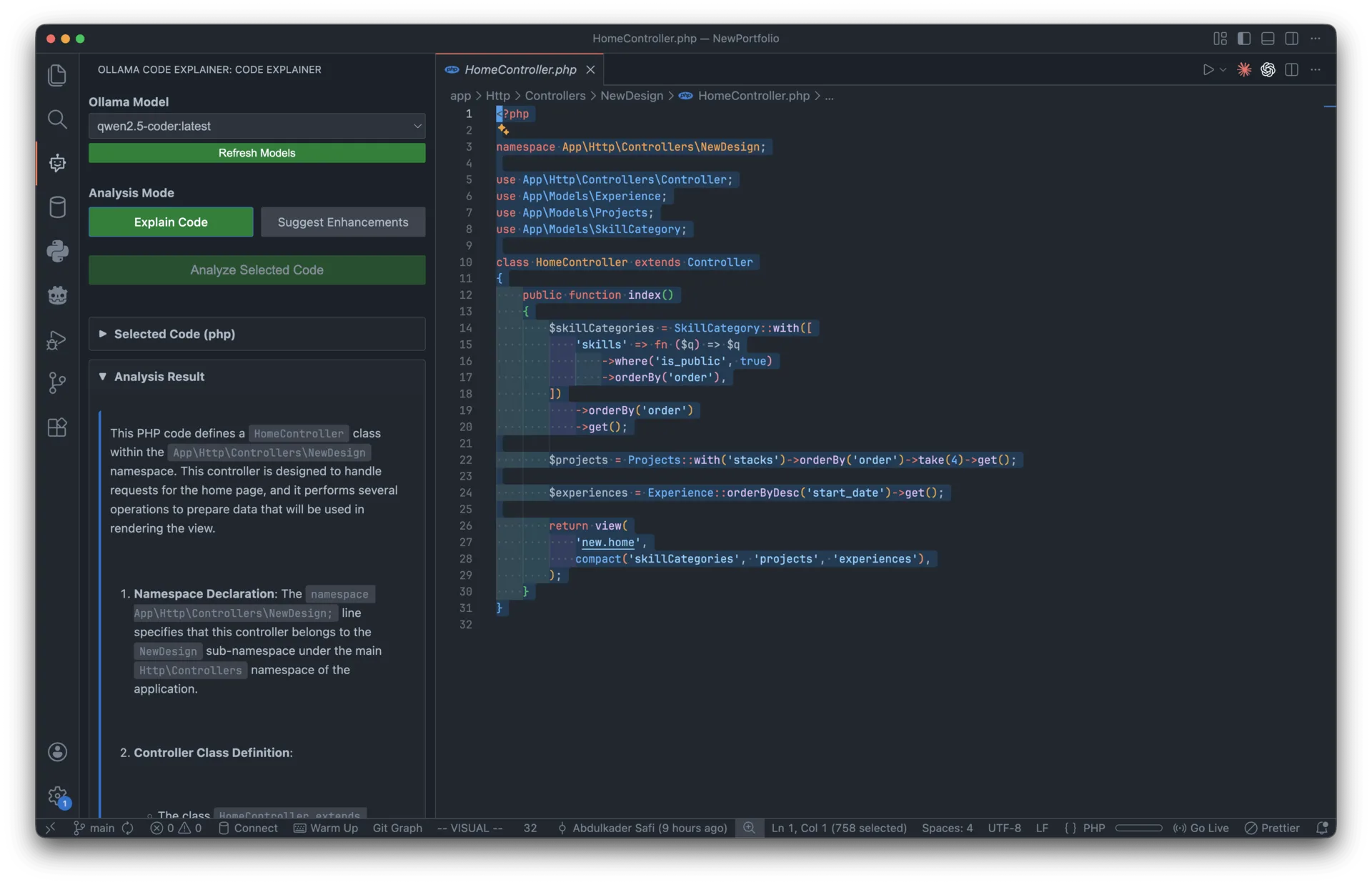Click Connect in status bar

(248, 828)
